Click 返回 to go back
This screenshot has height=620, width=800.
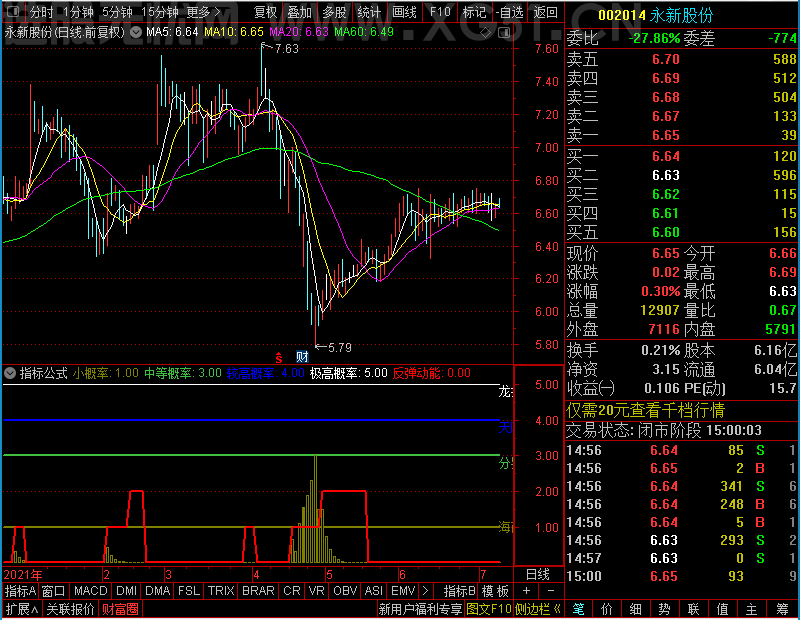tap(545, 12)
